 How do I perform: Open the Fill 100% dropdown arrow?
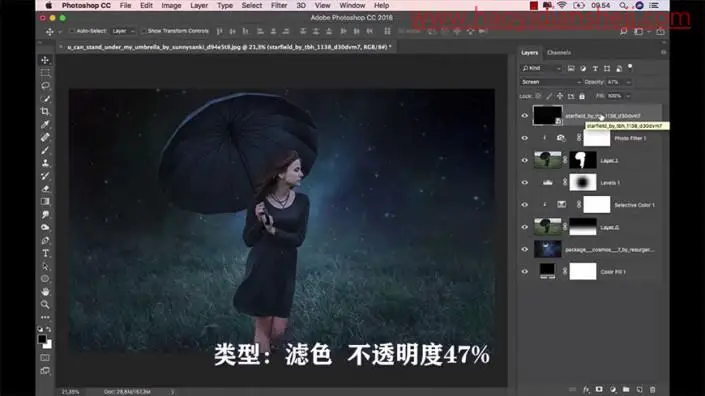[628, 96]
